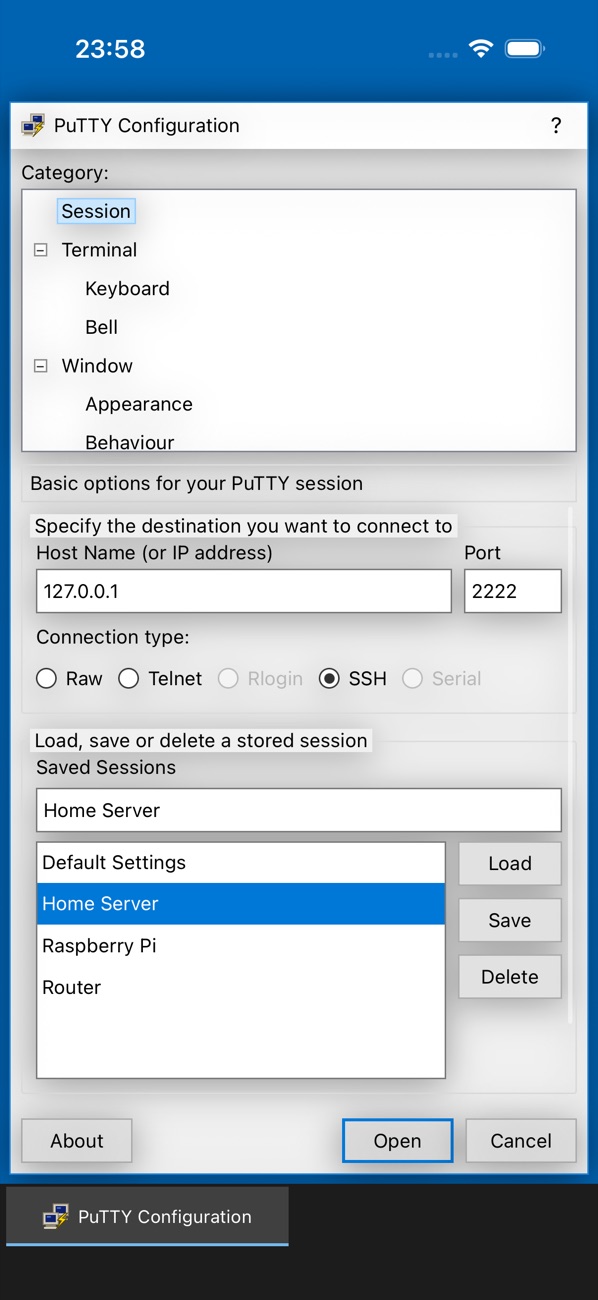Select Router in the sessions list

click(x=241, y=988)
